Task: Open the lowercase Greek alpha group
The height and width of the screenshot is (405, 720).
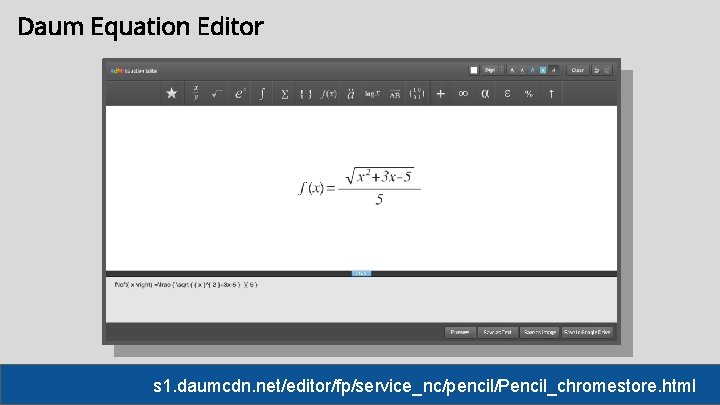Action: coord(485,94)
